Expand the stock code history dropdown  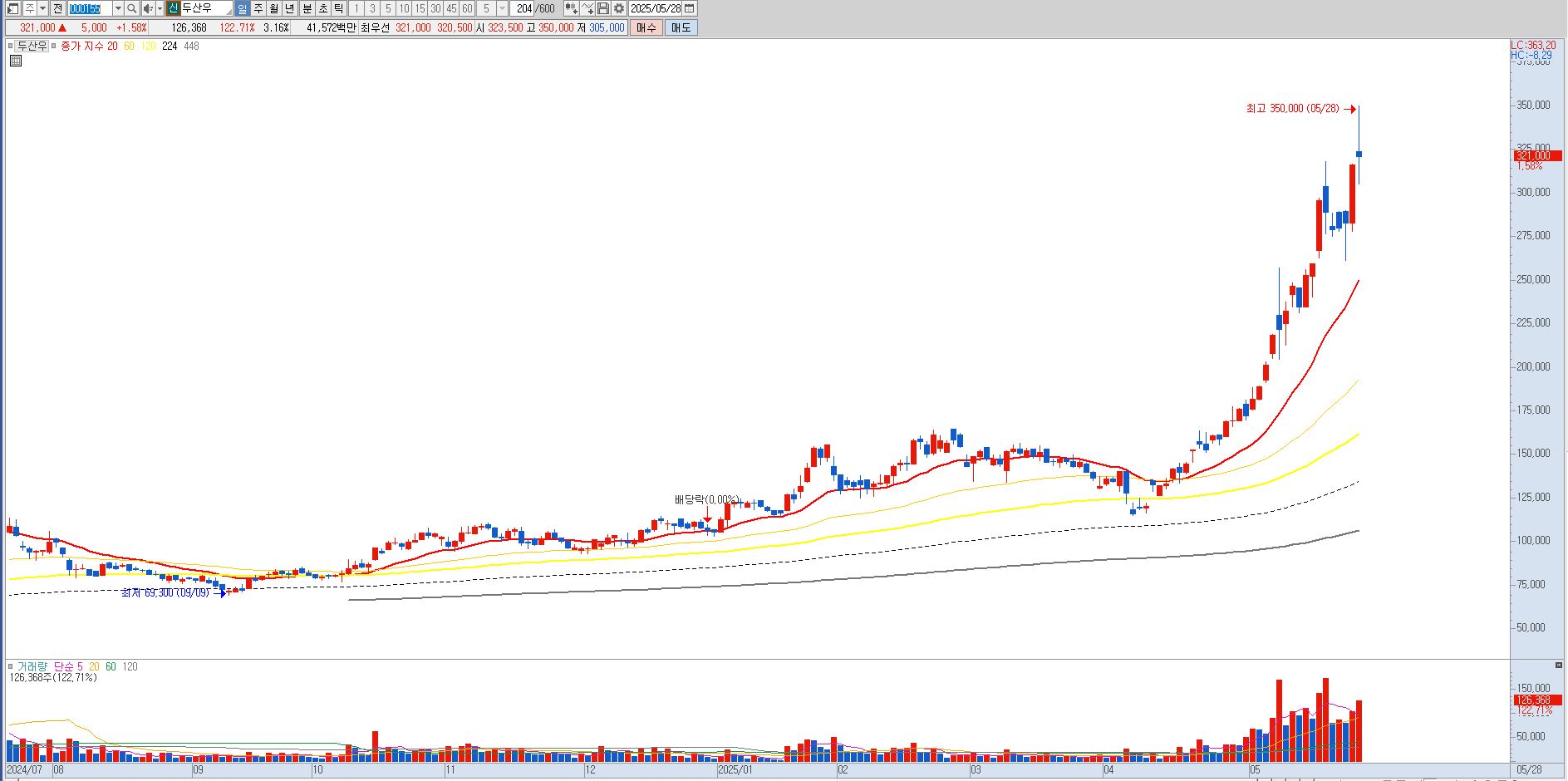[x=118, y=8]
